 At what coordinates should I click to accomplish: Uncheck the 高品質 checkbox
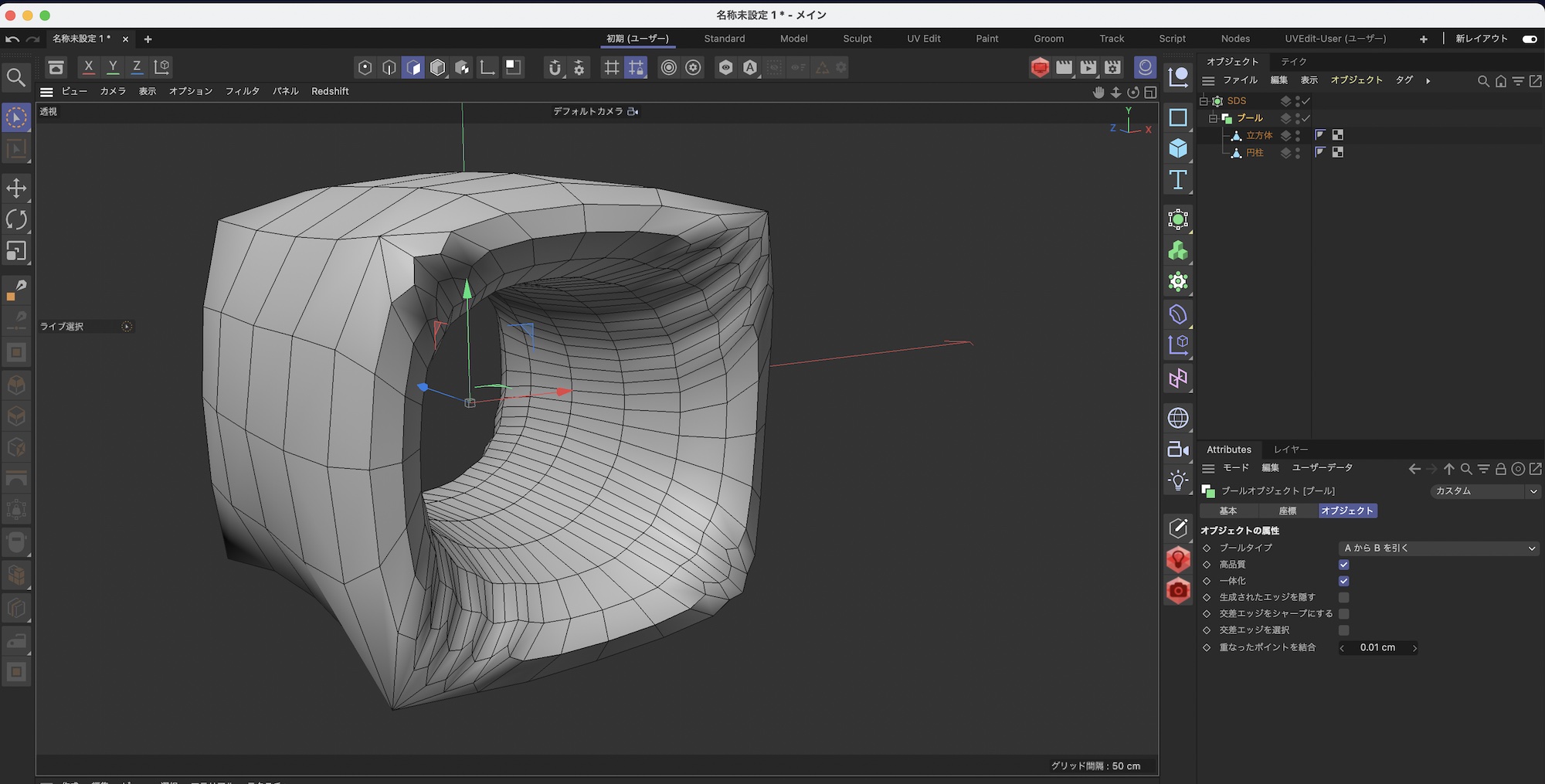(1343, 565)
